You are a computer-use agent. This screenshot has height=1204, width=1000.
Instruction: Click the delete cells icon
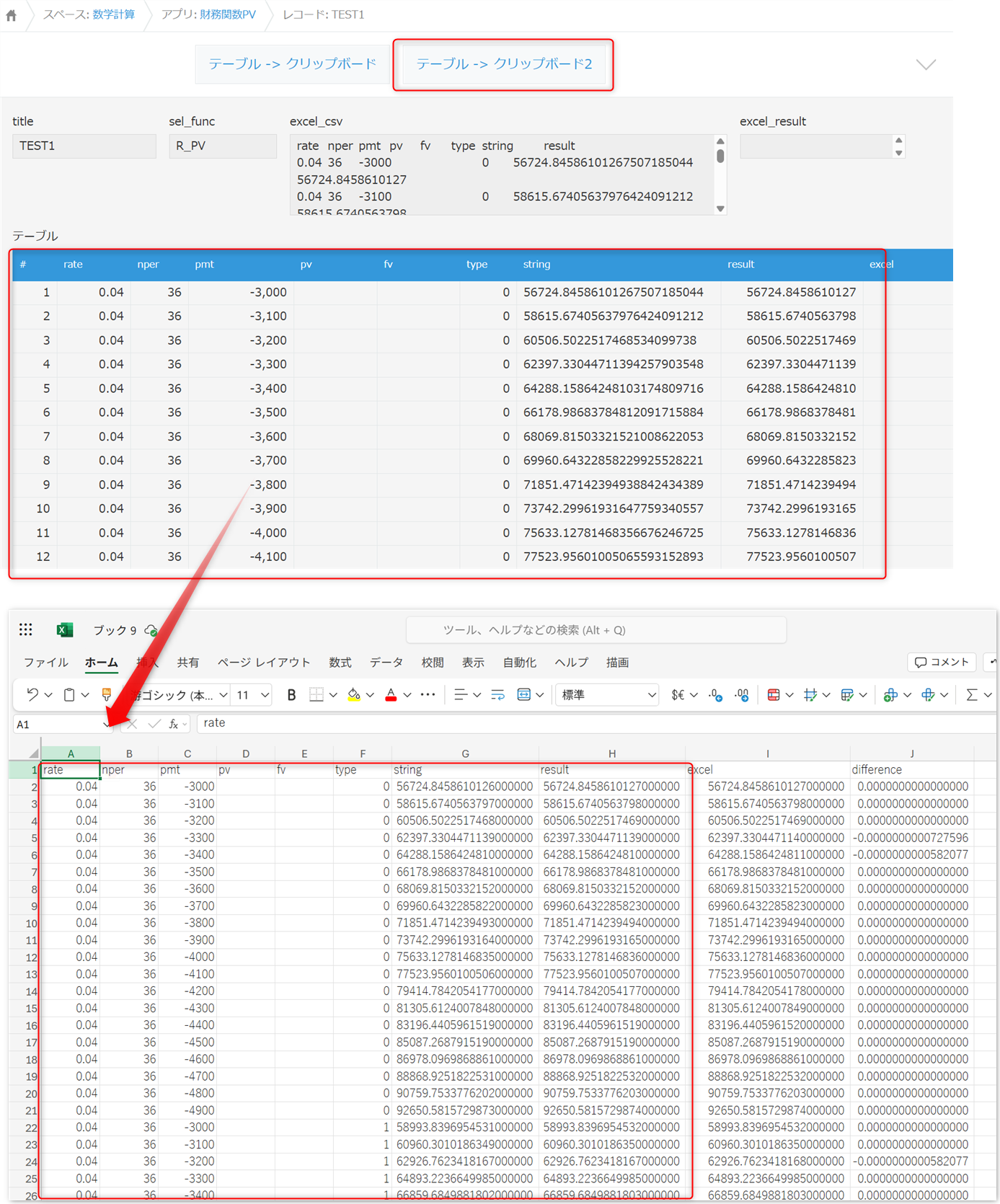(x=928, y=694)
